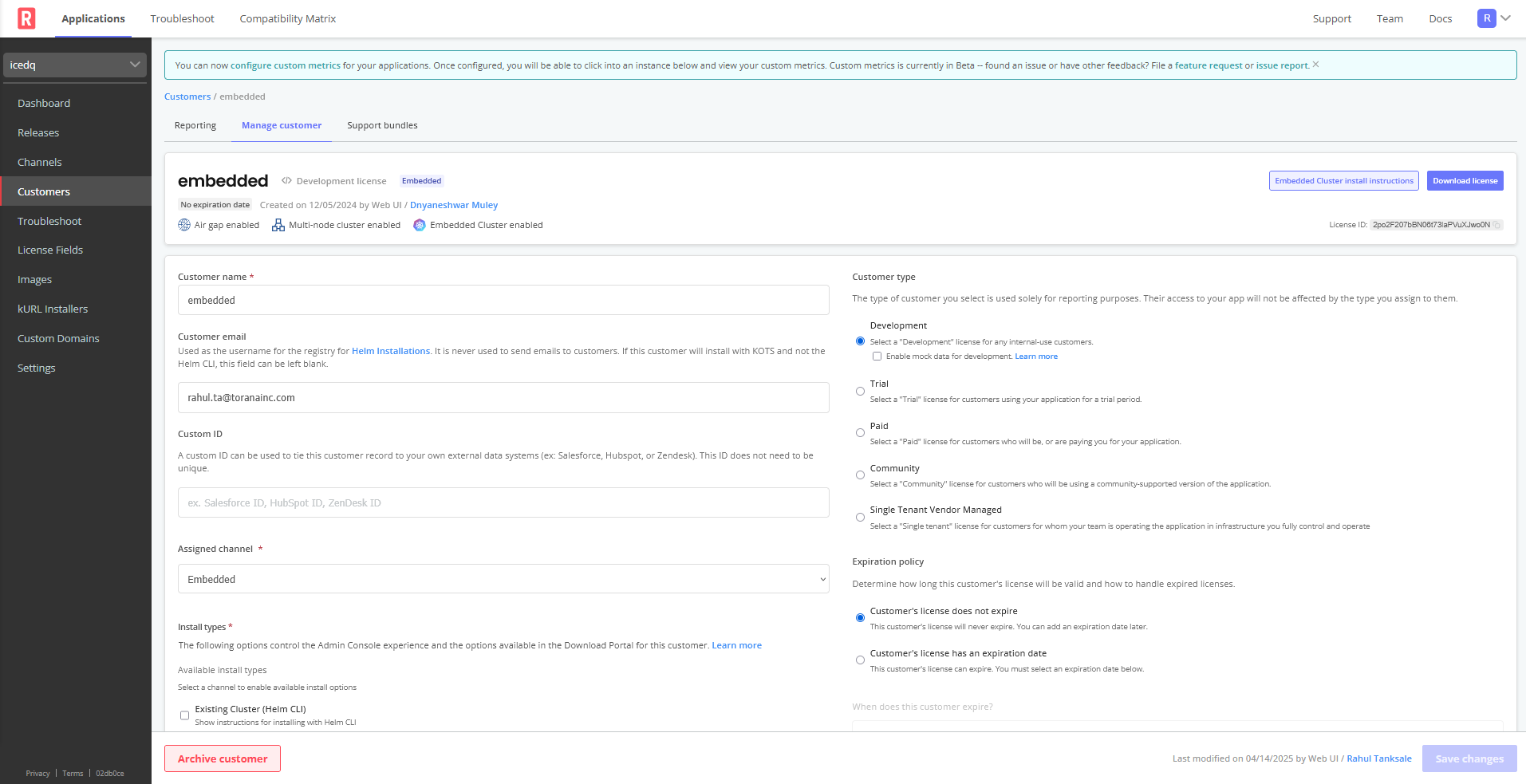Open the icedq application selector dropdown
The width and height of the screenshot is (1526, 784).
(75, 65)
